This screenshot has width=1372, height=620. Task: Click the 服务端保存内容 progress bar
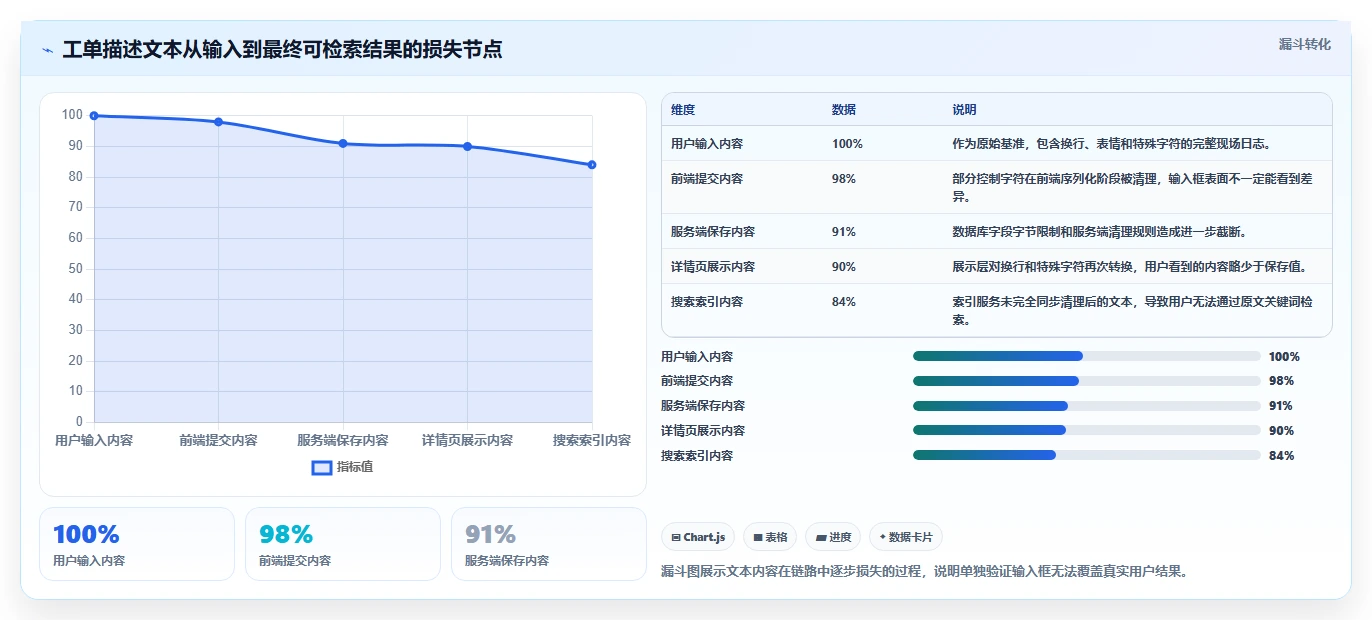(x=1086, y=406)
